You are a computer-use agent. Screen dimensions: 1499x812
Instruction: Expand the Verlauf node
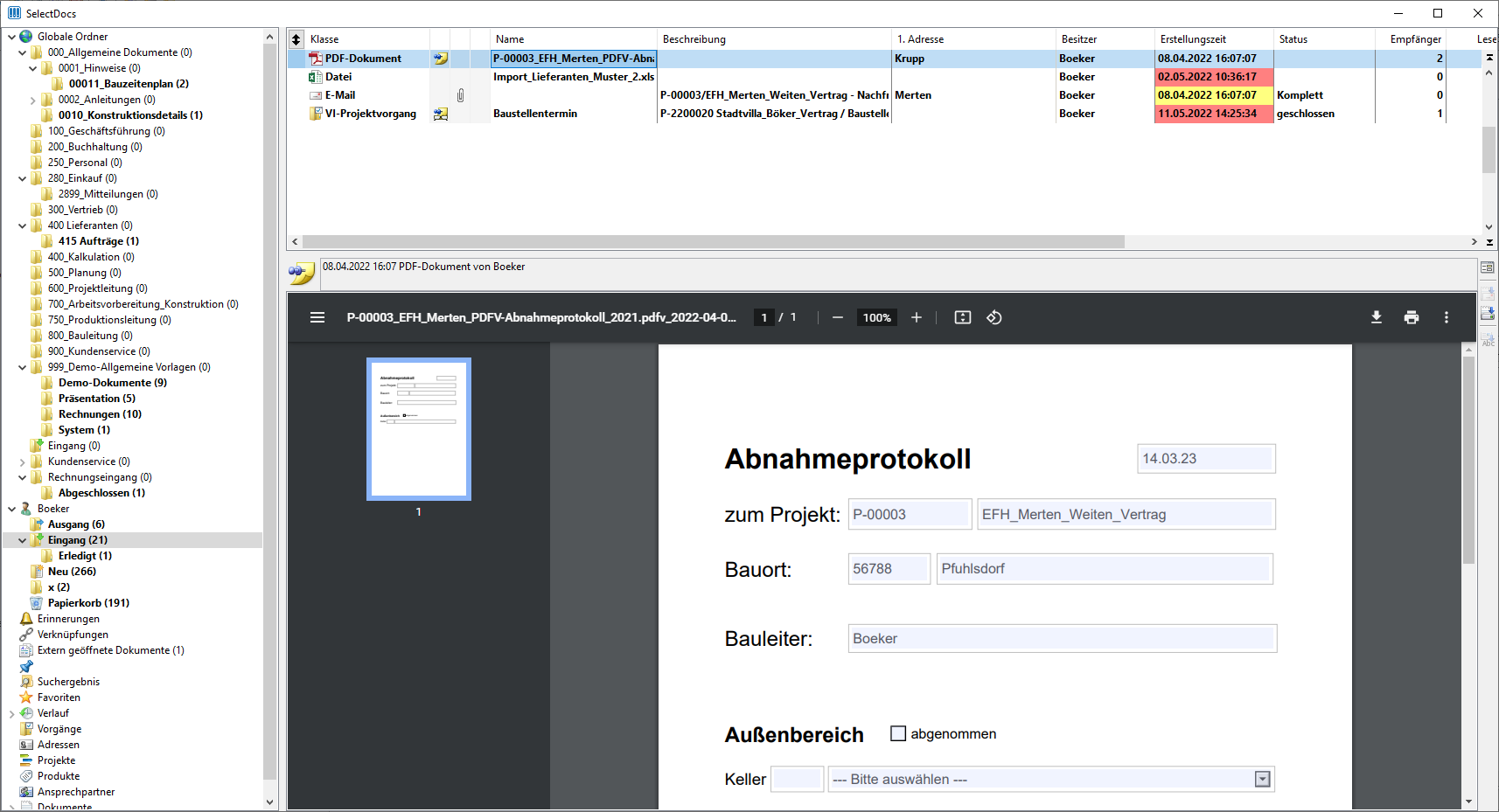pyautogui.click(x=11, y=713)
